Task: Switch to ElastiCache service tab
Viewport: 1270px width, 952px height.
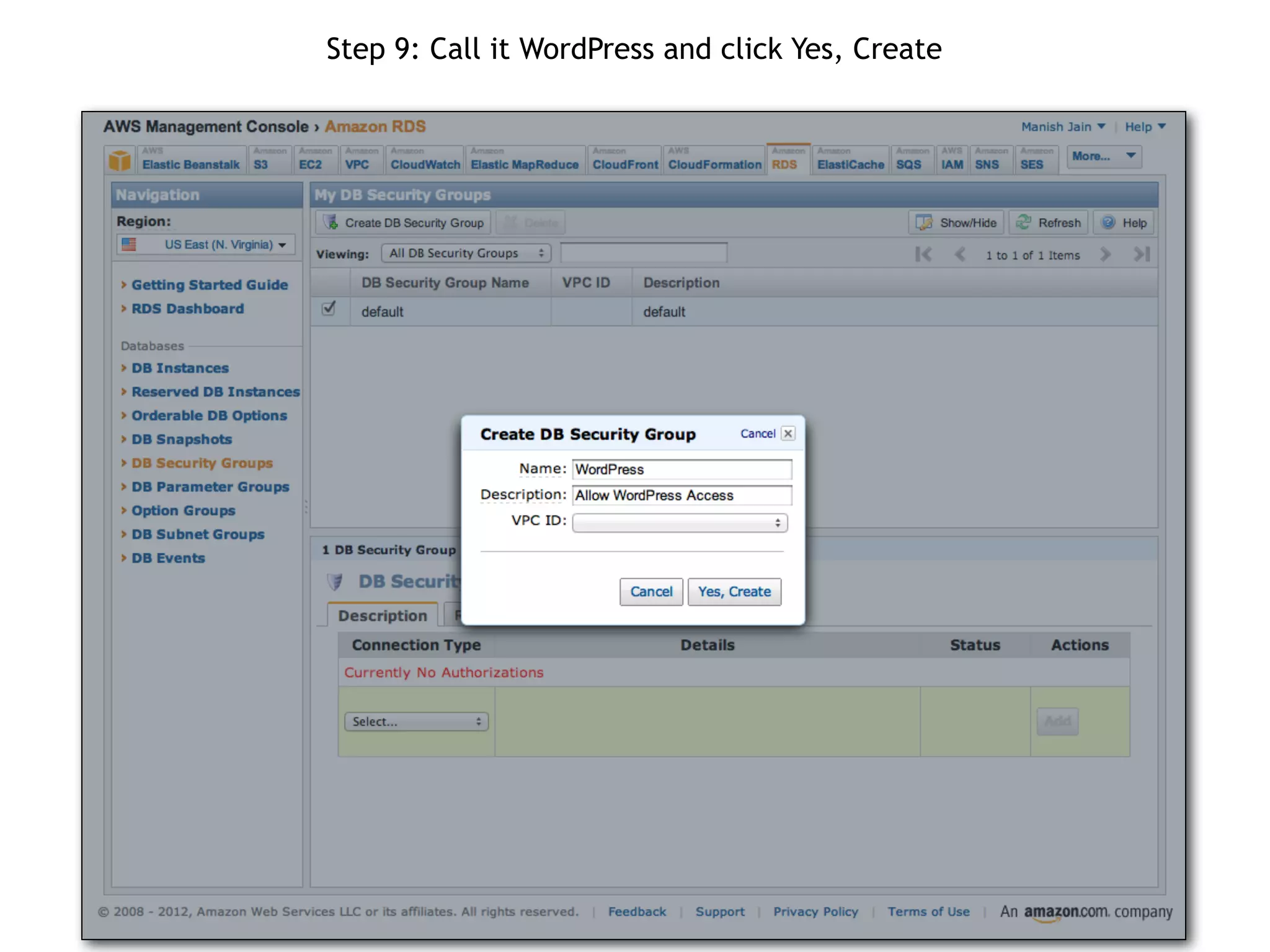Action: click(850, 159)
